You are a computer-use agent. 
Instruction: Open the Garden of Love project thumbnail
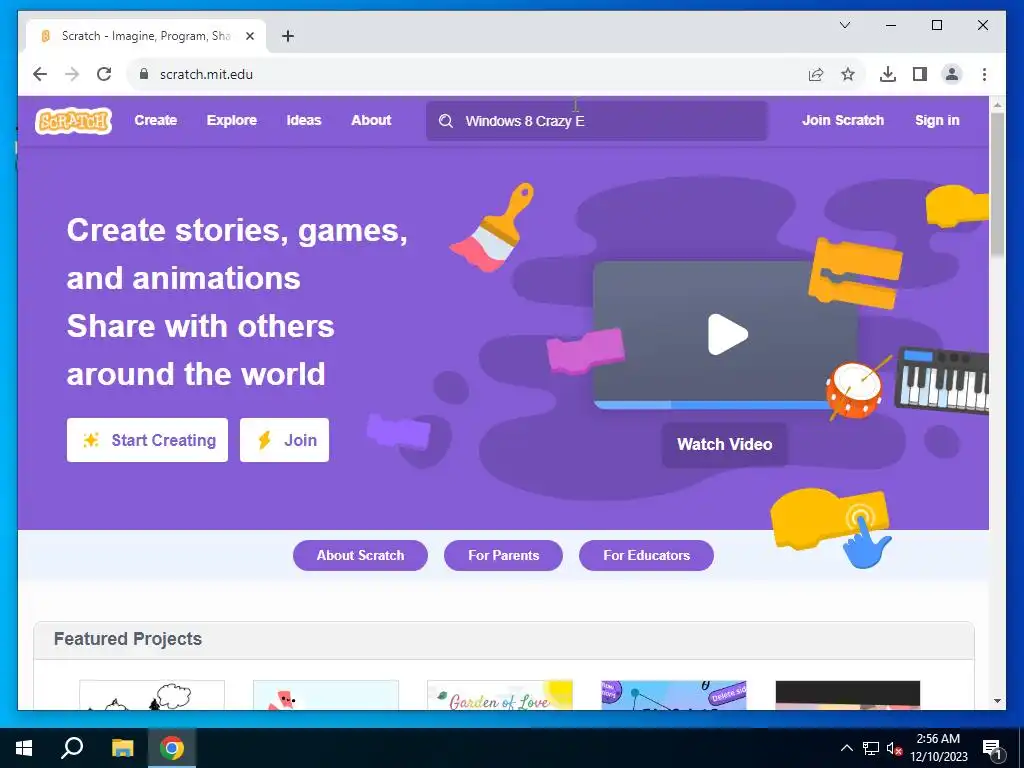pyautogui.click(x=500, y=695)
